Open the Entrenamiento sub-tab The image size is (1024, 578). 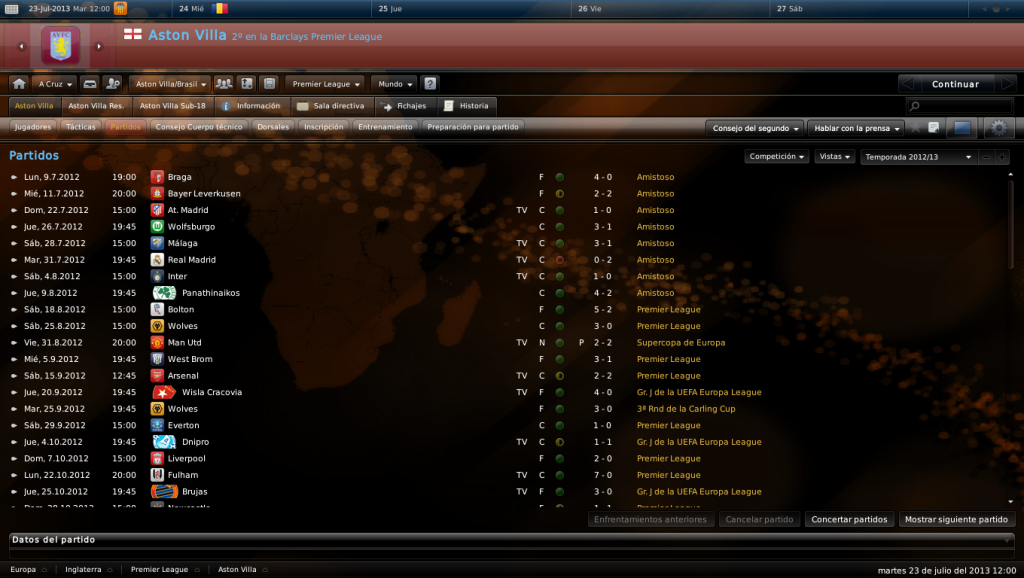click(x=385, y=127)
